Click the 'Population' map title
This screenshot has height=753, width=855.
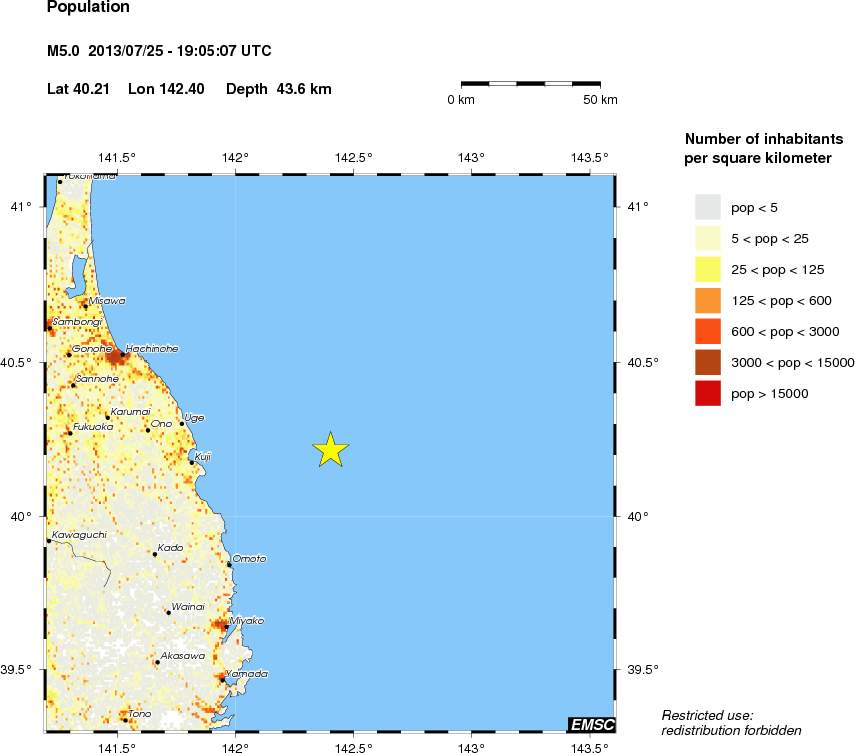click(x=88, y=8)
